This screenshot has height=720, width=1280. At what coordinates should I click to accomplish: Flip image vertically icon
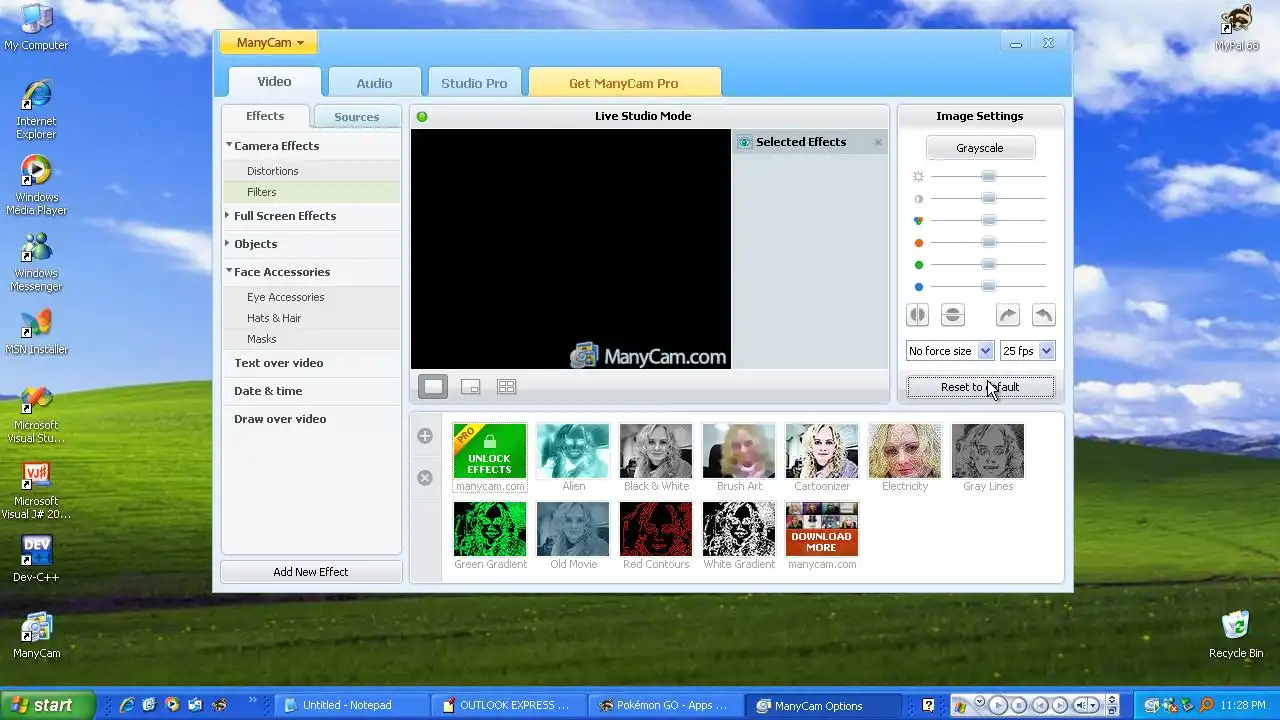(953, 315)
